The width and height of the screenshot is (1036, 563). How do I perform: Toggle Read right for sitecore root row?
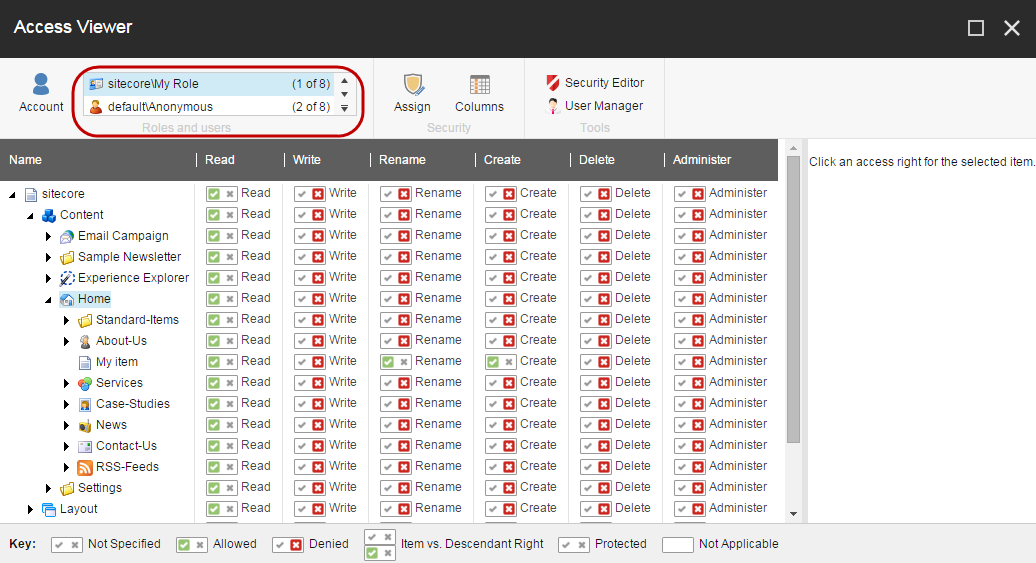coord(220,194)
